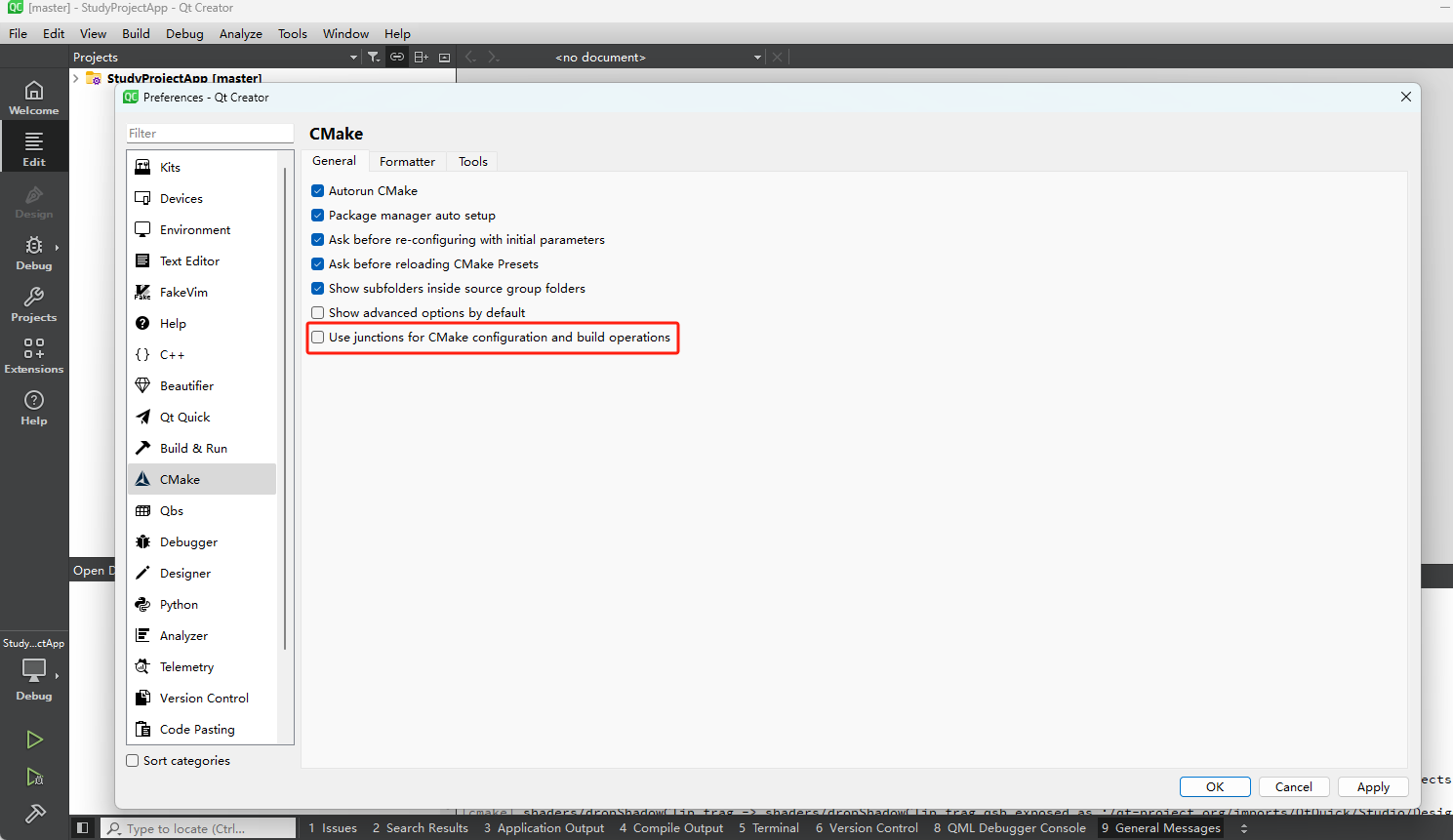Toggle Package manager auto setup
This screenshot has height=840, width=1453.
click(x=317, y=215)
